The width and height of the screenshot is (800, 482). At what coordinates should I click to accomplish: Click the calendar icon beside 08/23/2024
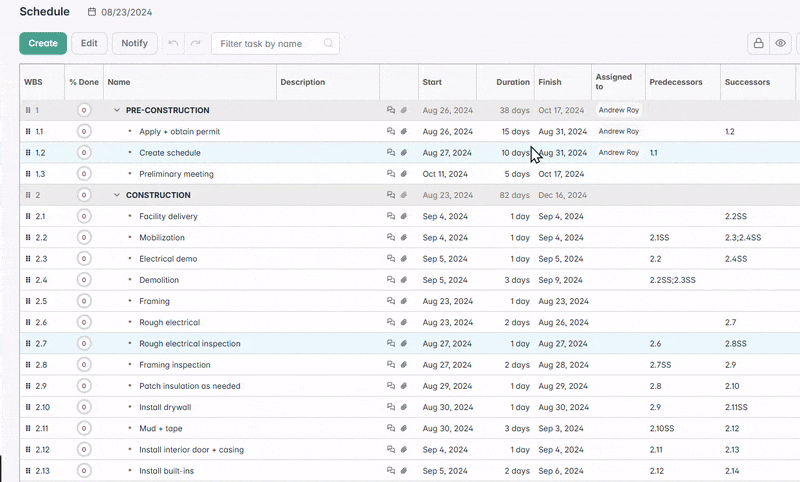(93, 12)
